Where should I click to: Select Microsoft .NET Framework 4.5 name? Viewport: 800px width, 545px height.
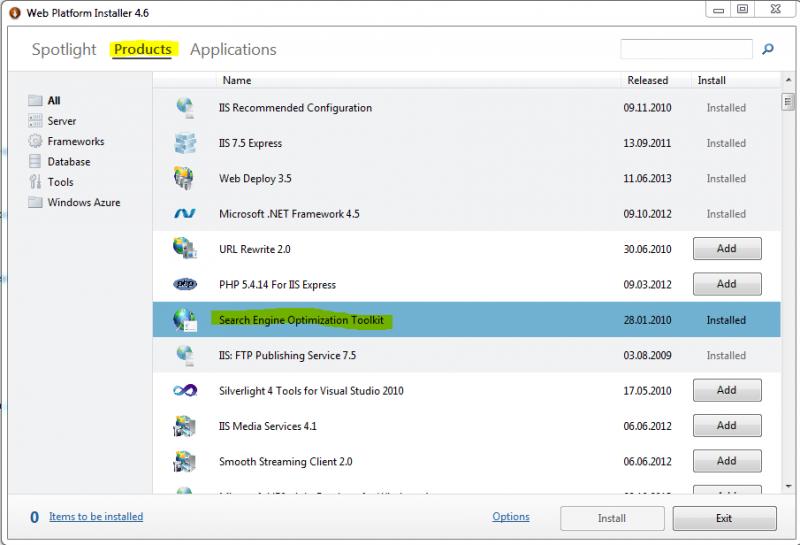click(x=289, y=214)
